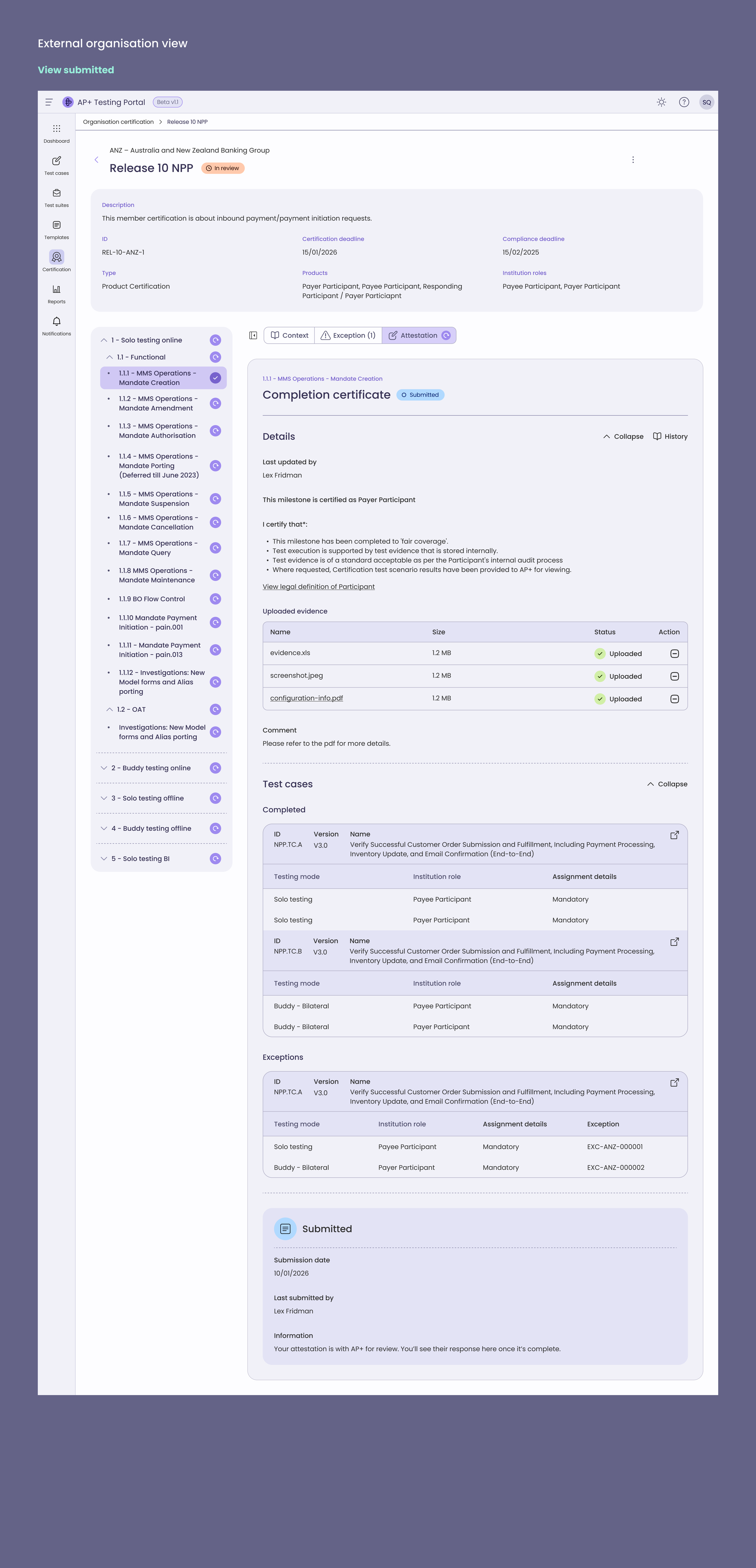756x1568 pixels.
Task: Toggle the theme with the sun icon
Action: pyautogui.click(x=661, y=102)
